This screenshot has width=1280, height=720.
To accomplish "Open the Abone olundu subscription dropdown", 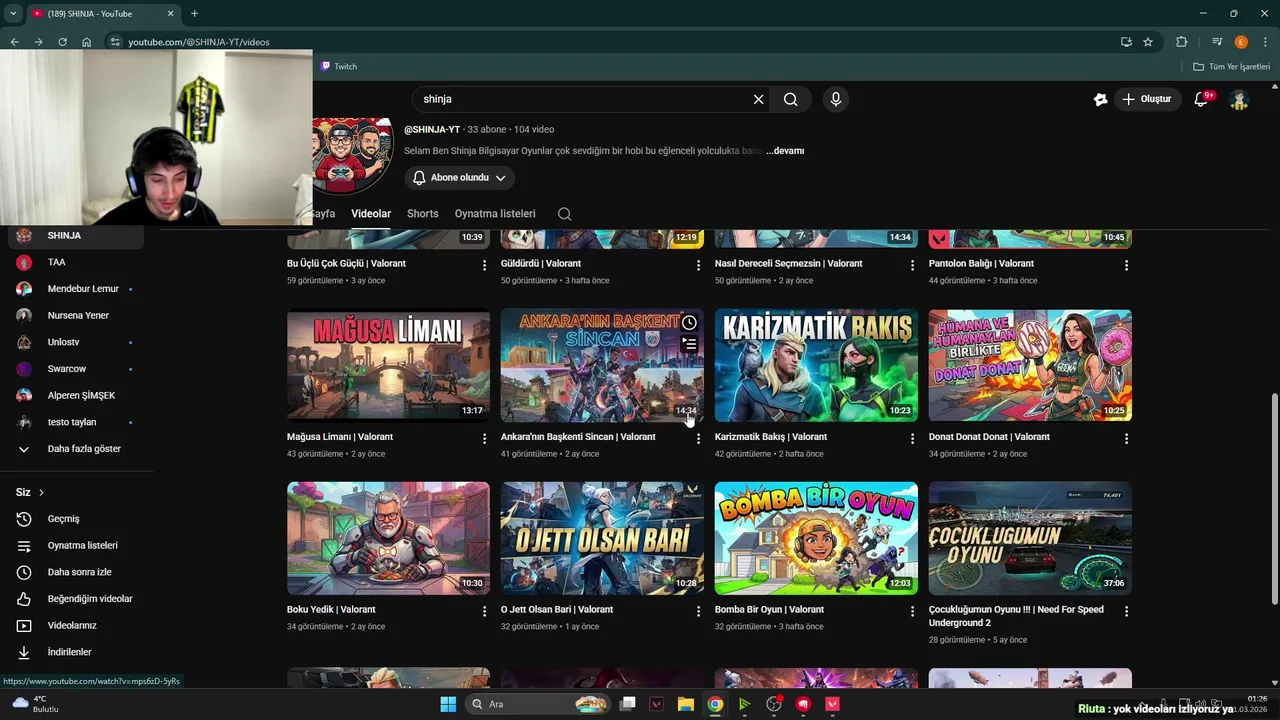I will click(460, 178).
